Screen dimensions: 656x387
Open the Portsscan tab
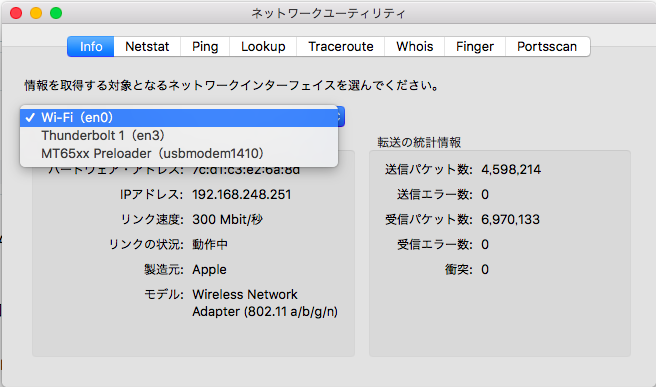(x=547, y=46)
